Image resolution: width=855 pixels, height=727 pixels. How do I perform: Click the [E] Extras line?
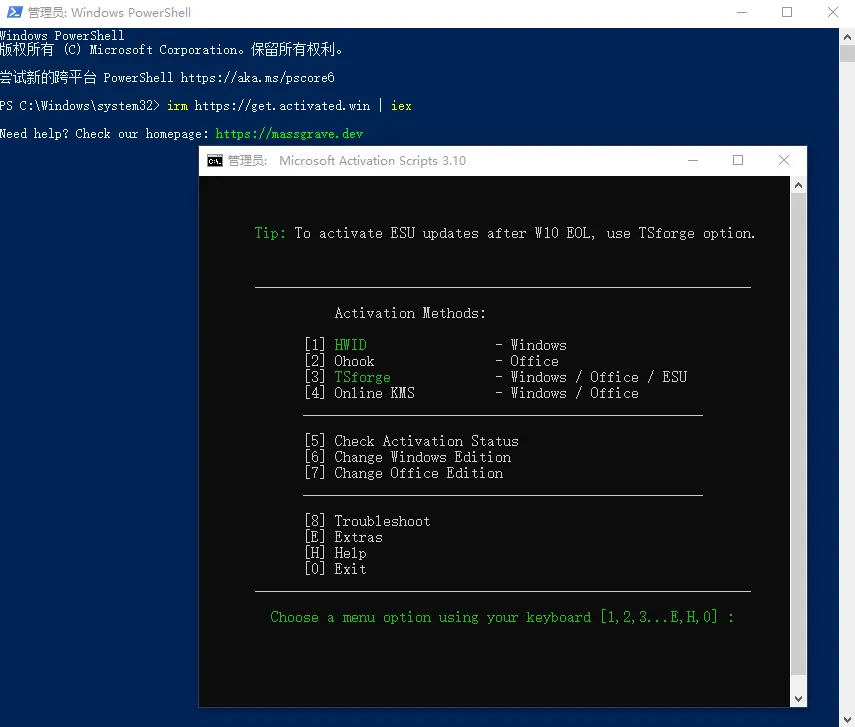[x=344, y=537]
